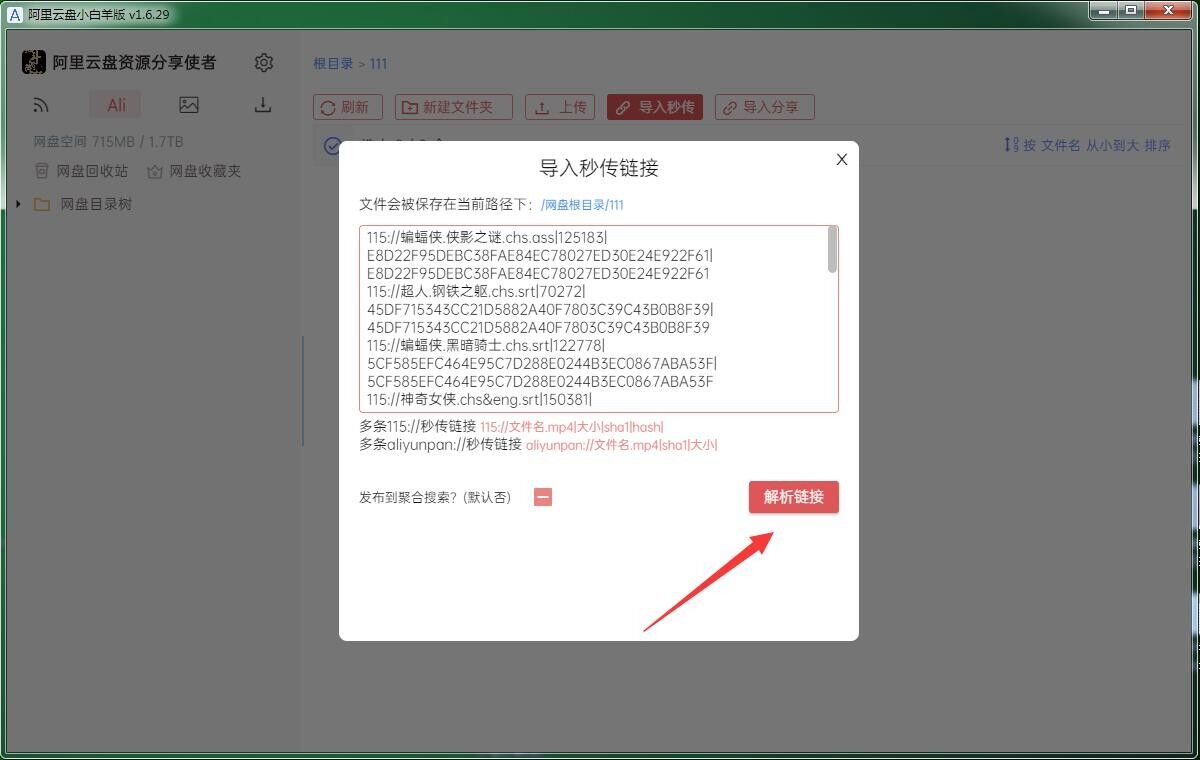Switch to the Ali tab

(x=116, y=105)
